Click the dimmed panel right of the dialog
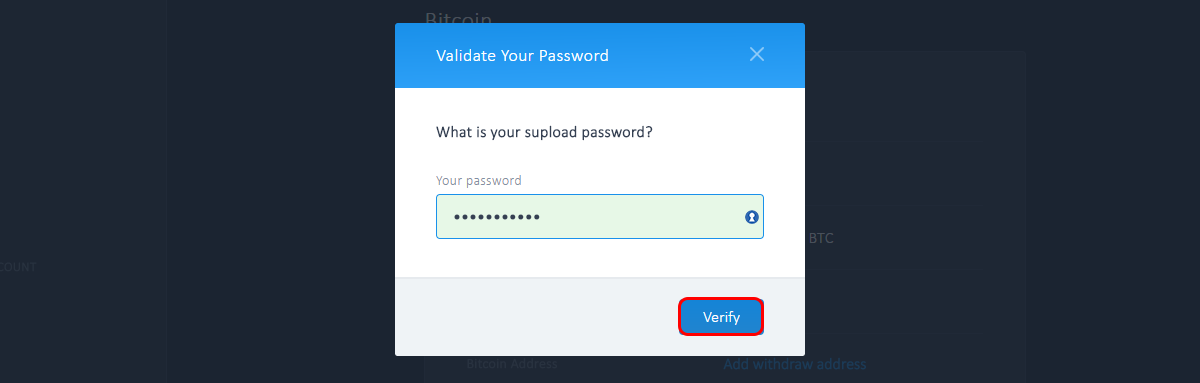Viewport: 1200px width, 383px height. [915, 150]
